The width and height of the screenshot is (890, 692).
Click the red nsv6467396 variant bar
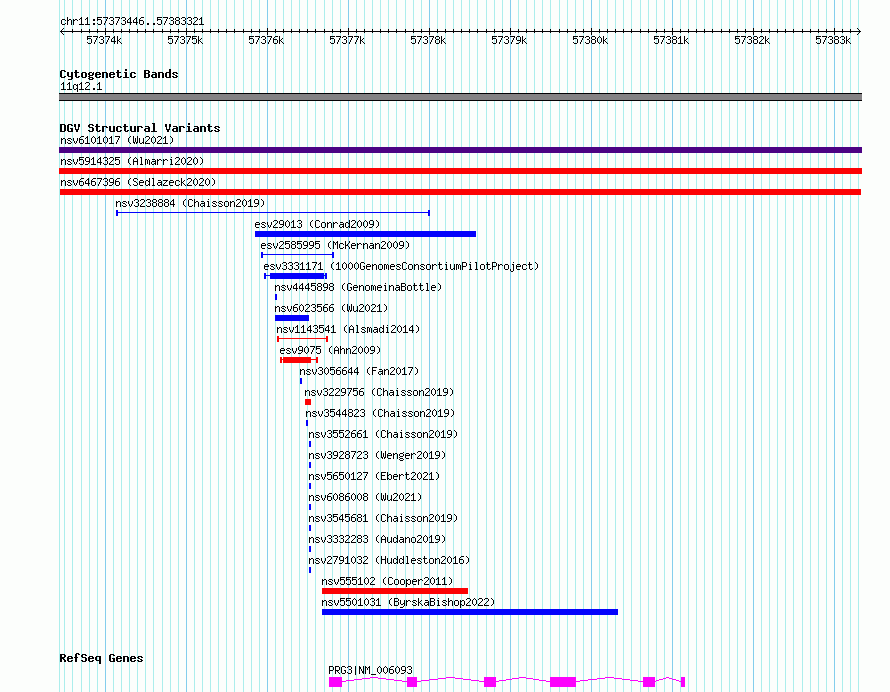[x=460, y=192]
